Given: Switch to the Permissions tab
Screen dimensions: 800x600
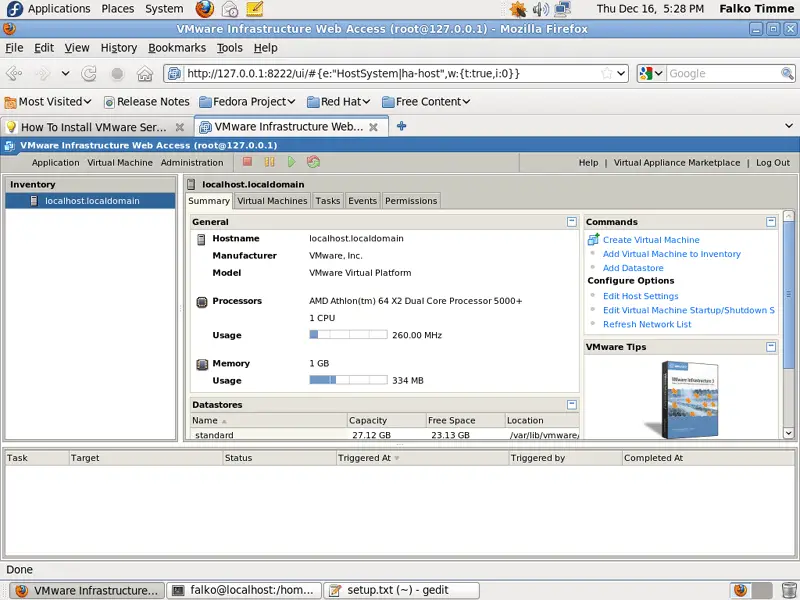Looking at the screenshot, I should [411, 201].
